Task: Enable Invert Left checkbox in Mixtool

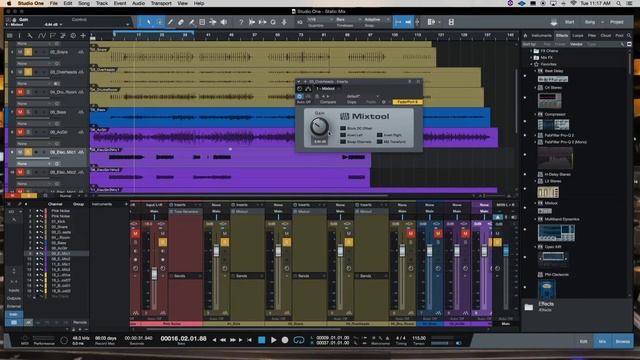Action: [343, 135]
